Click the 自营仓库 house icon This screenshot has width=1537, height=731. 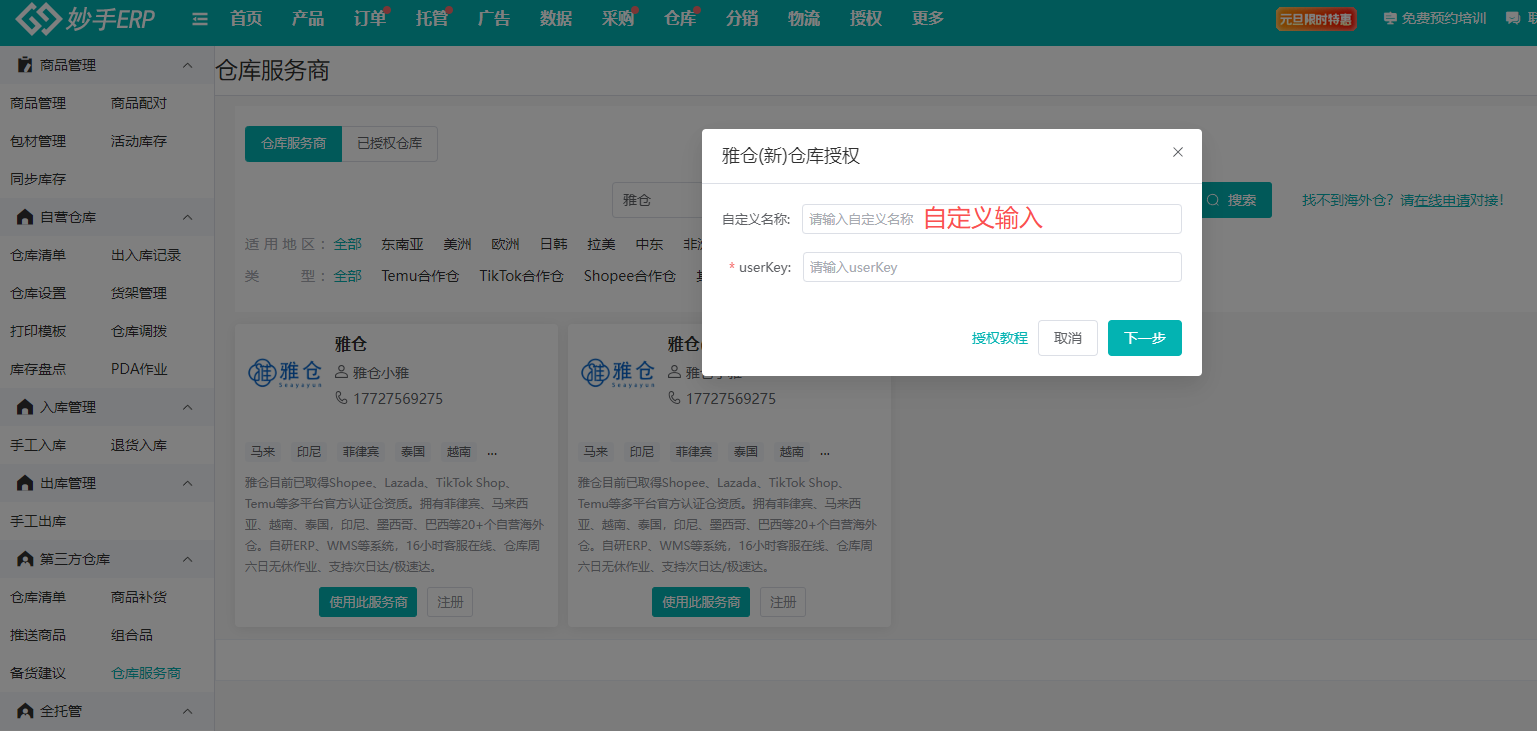coord(26,217)
